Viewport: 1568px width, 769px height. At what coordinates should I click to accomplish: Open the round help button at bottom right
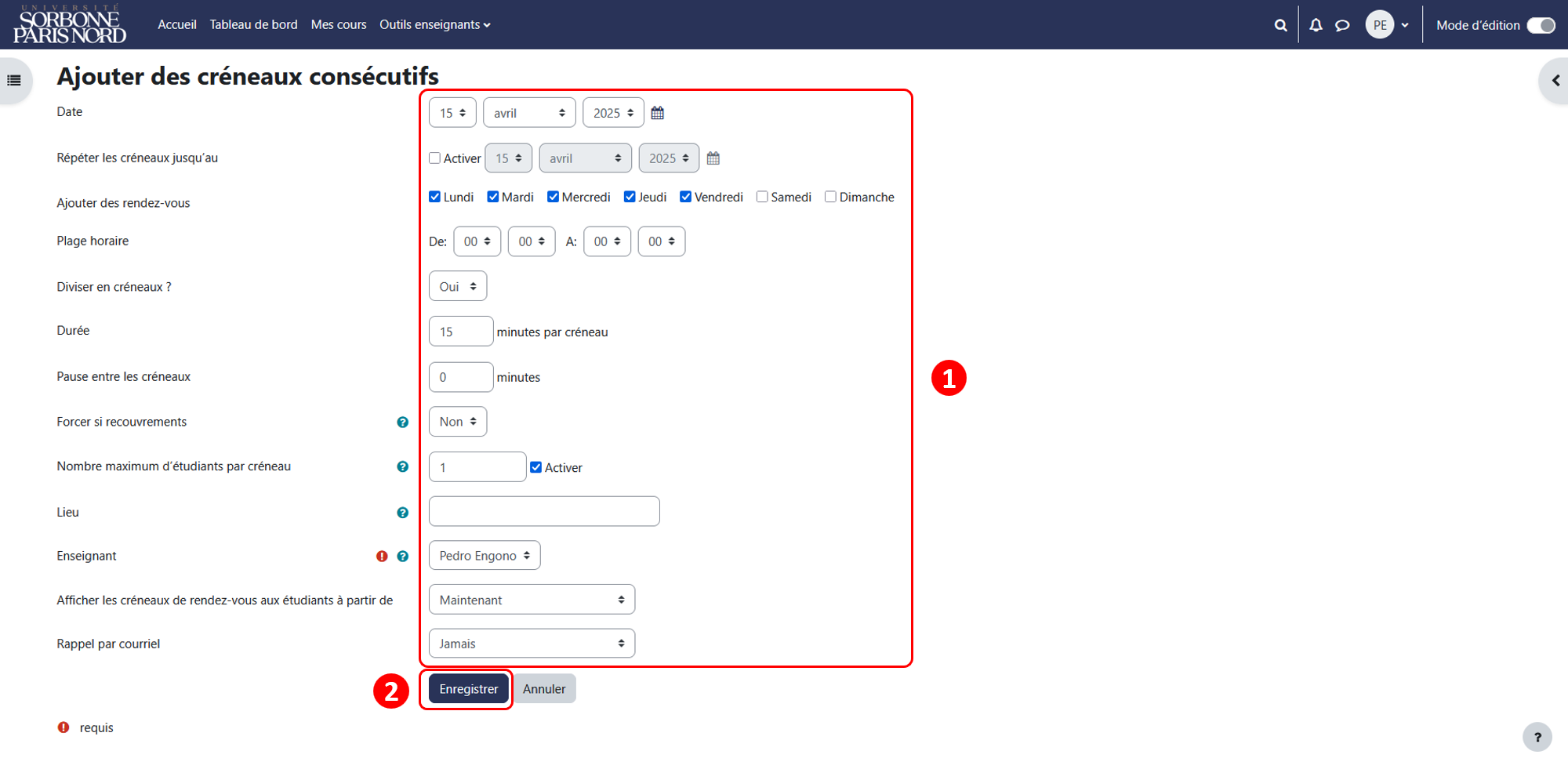coord(1537,737)
